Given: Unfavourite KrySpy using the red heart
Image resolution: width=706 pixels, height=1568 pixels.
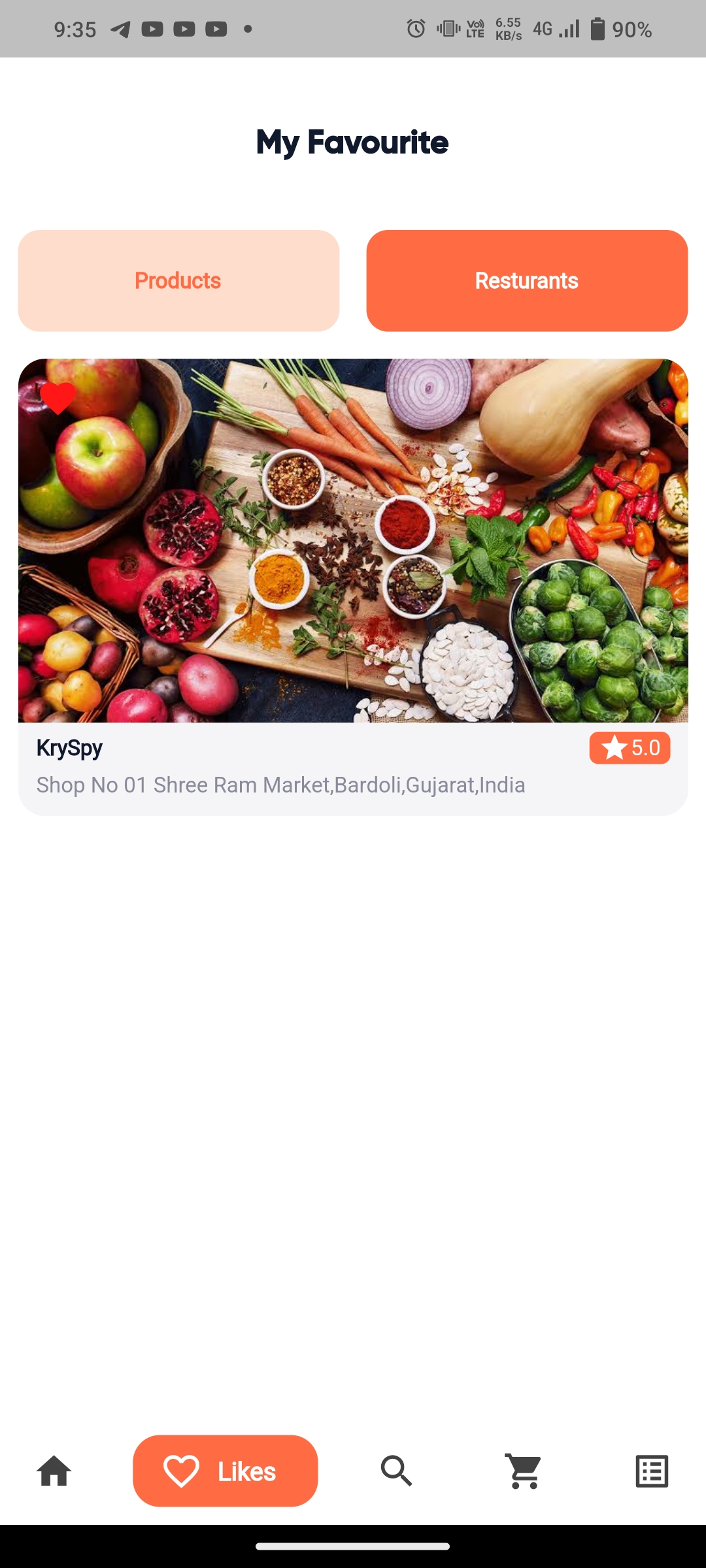Looking at the screenshot, I should click(58, 398).
